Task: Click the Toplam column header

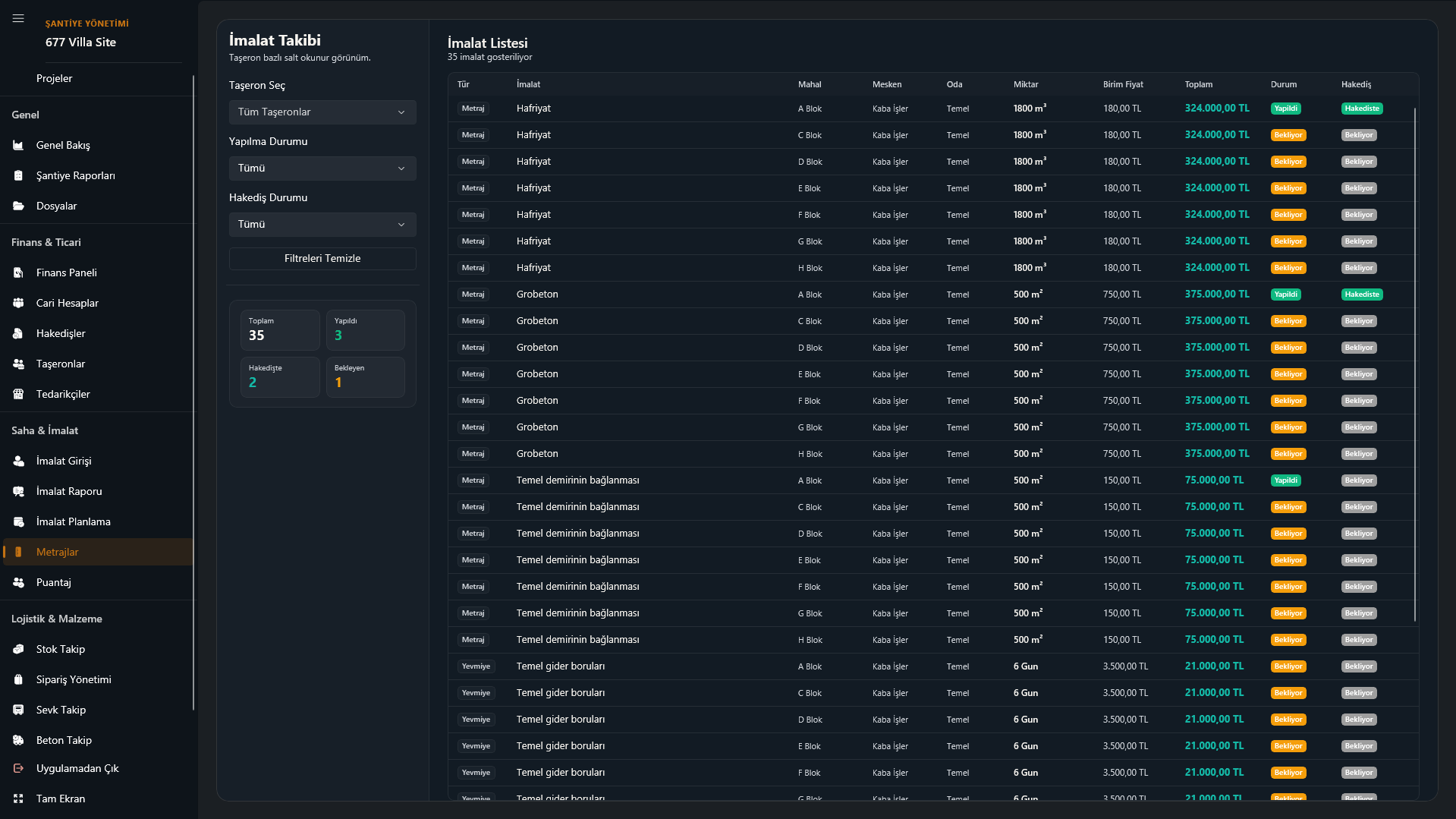Action: coord(1199,84)
